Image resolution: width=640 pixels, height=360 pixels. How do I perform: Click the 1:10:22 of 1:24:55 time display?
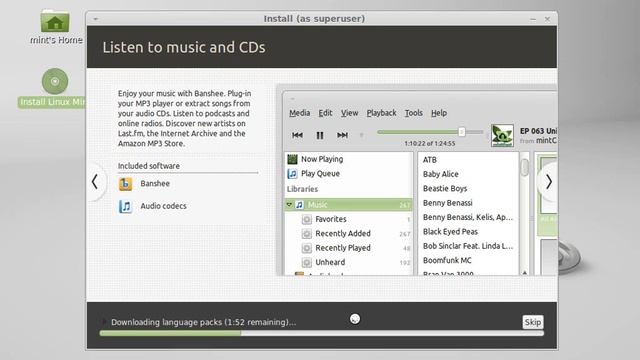[430, 144]
